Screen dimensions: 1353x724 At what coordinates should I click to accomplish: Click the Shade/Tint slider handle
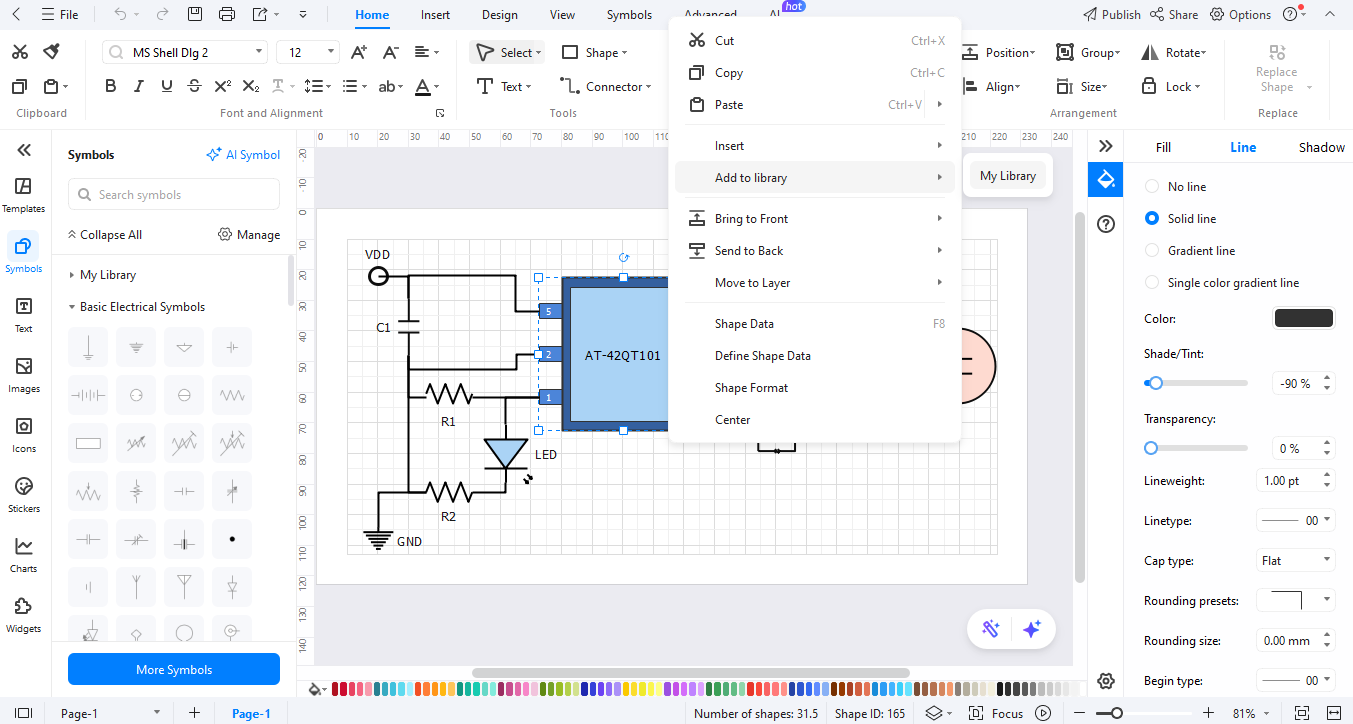coord(1156,383)
